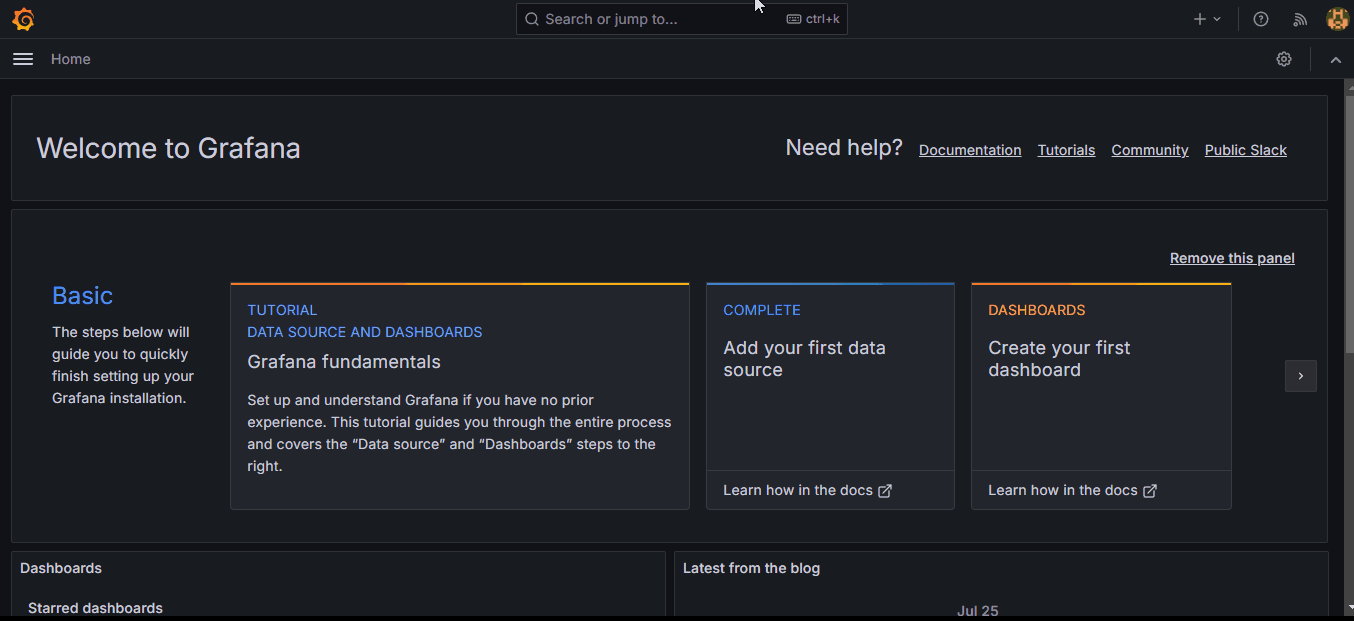Click the Search or jump to field
The image size is (1354, 621).
[x=682, y=19]
